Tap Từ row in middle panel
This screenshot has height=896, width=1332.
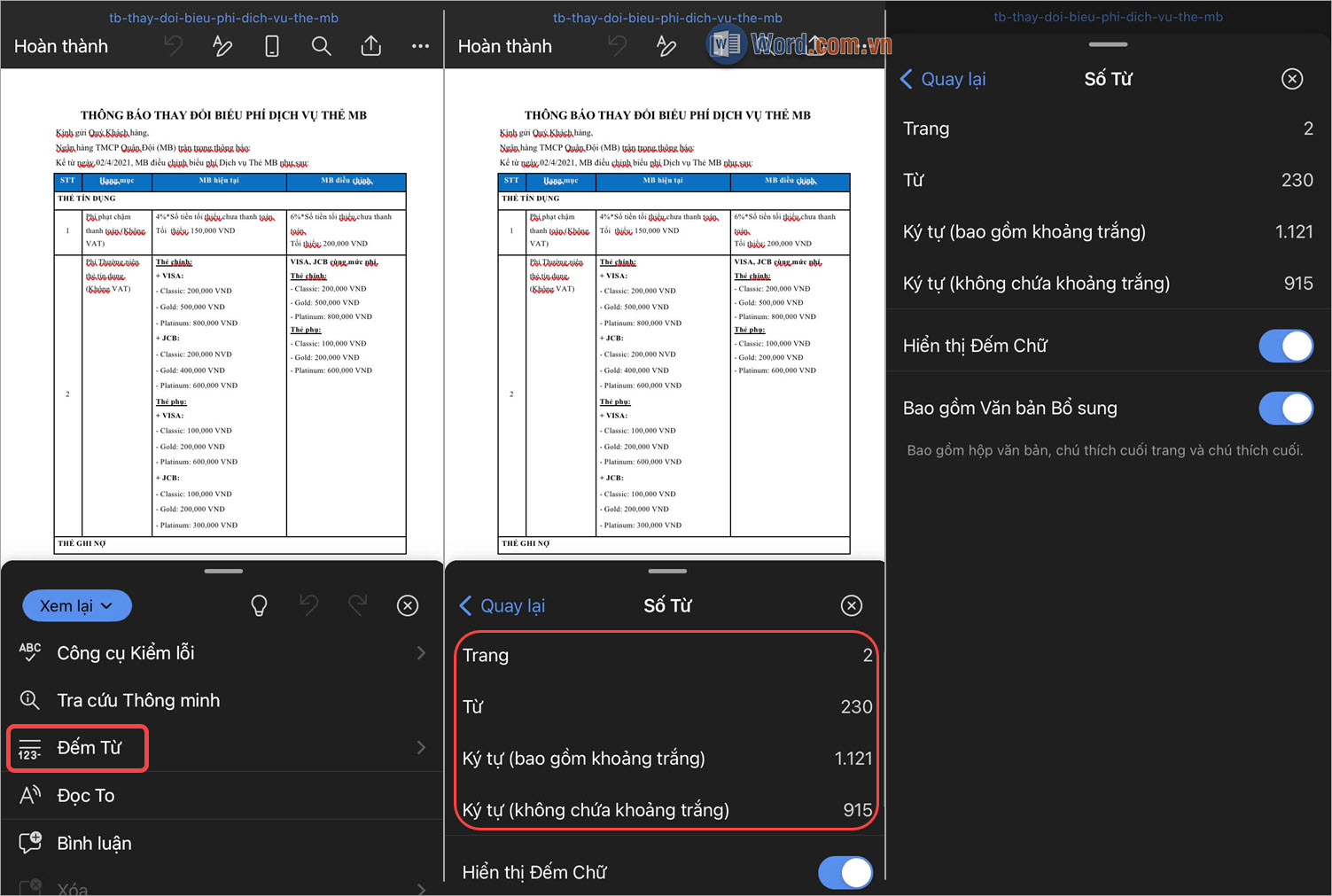click(x=667, y=706)
